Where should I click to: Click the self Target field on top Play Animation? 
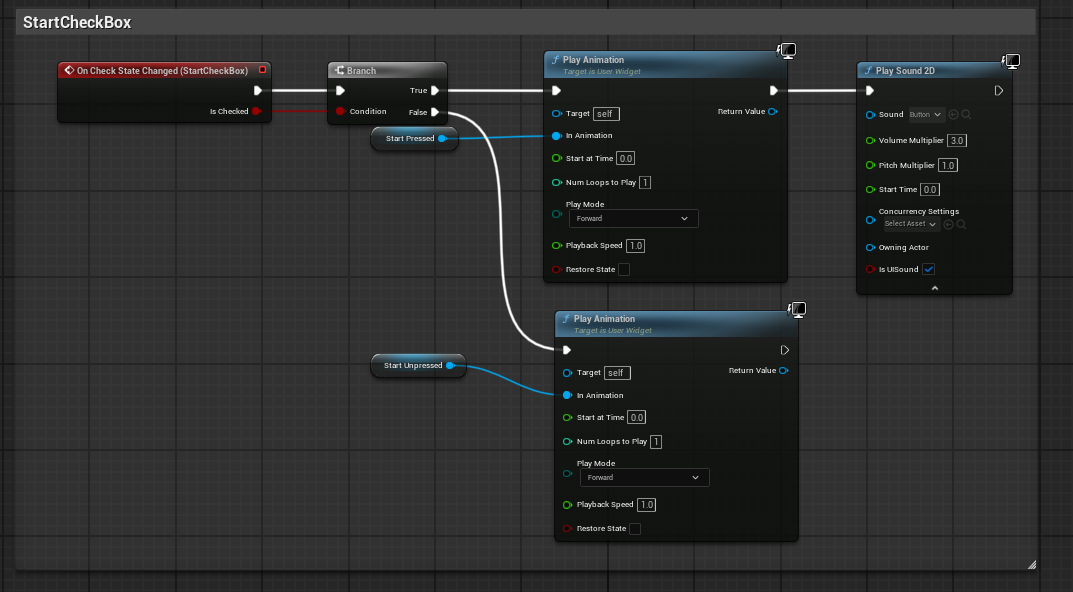click(606, 114)
